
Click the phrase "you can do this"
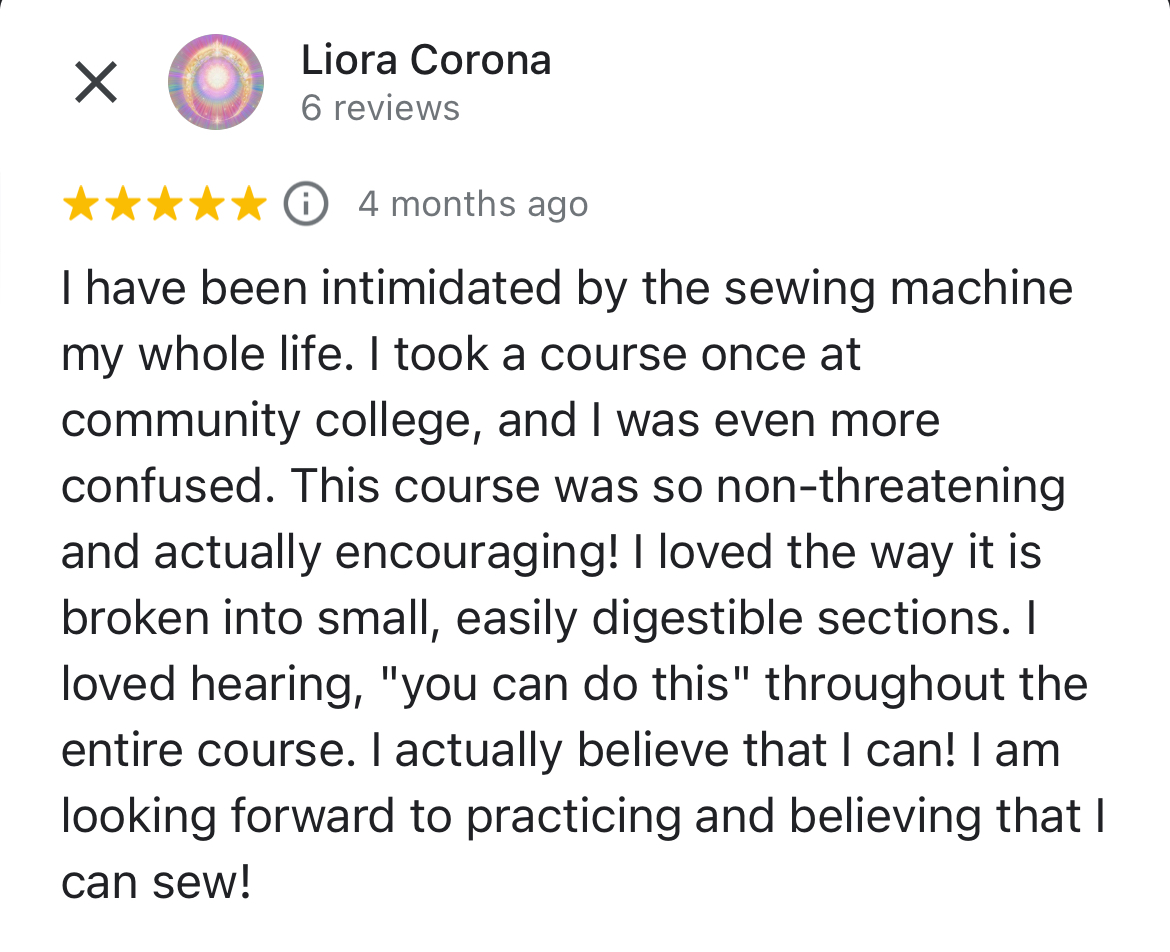click(x=565, y=683)
